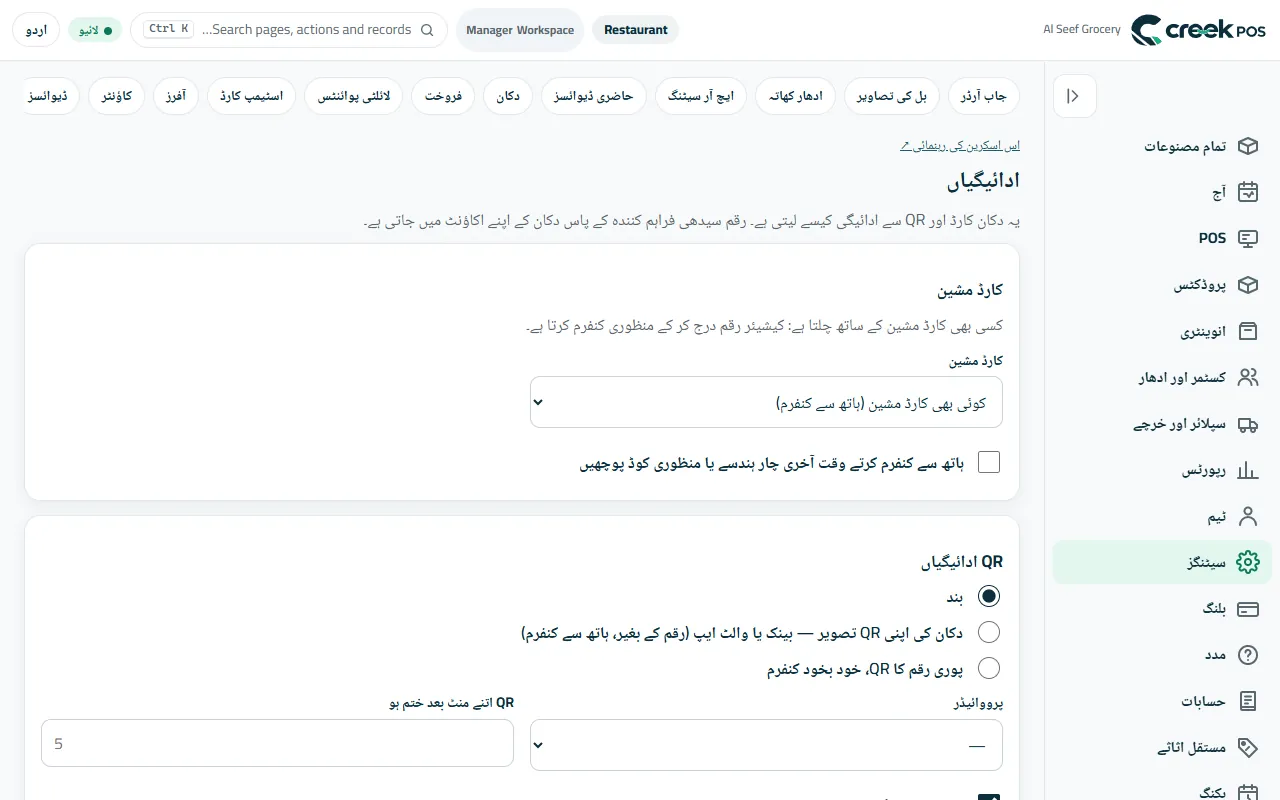
Task: Switch to the لائلٹی پوائنٹس tab
Action: pyautogui.click(x=354, y=96)
